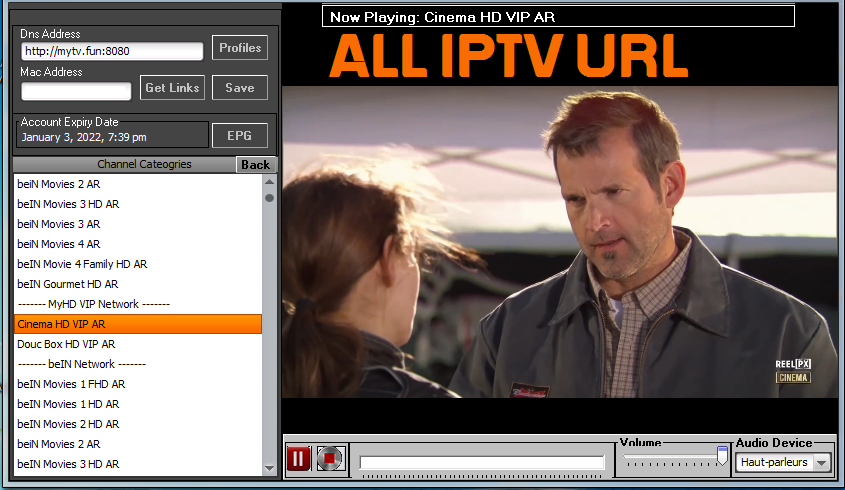Select lower beiN Movies 2 AR channel
The height and width of the screenshot is (490, 845).
(138, 444)
